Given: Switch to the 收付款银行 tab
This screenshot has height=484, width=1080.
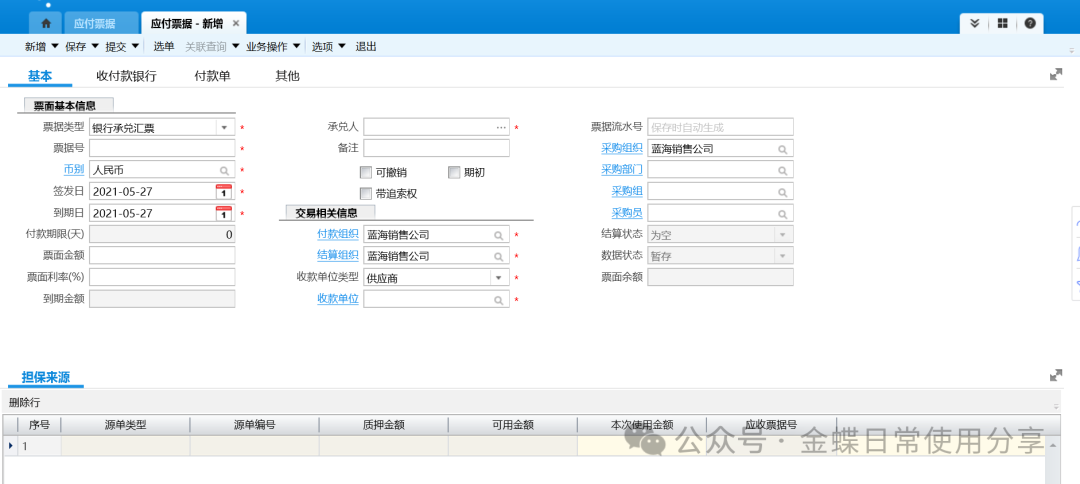Looking at the screenshot, I should click(x=126, y=75).
